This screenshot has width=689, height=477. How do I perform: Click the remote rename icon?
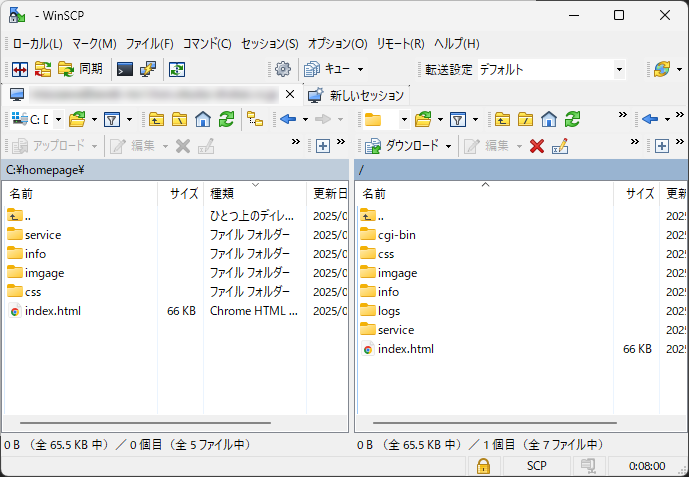pyautogui.click(x=559, y=145)
